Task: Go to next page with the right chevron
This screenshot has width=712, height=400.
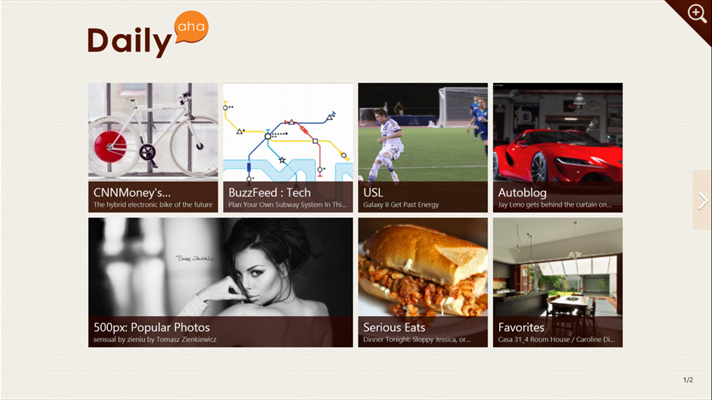Action: click(702, 200)
